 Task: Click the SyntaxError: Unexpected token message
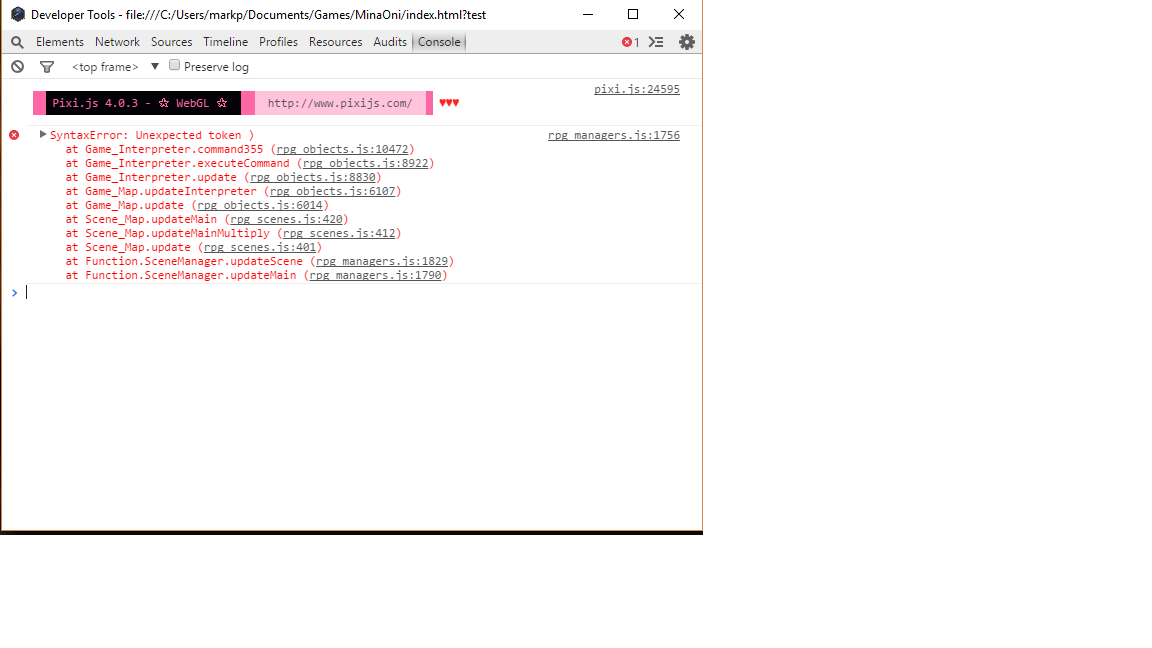pyautogui.click(x=151, y=135)
